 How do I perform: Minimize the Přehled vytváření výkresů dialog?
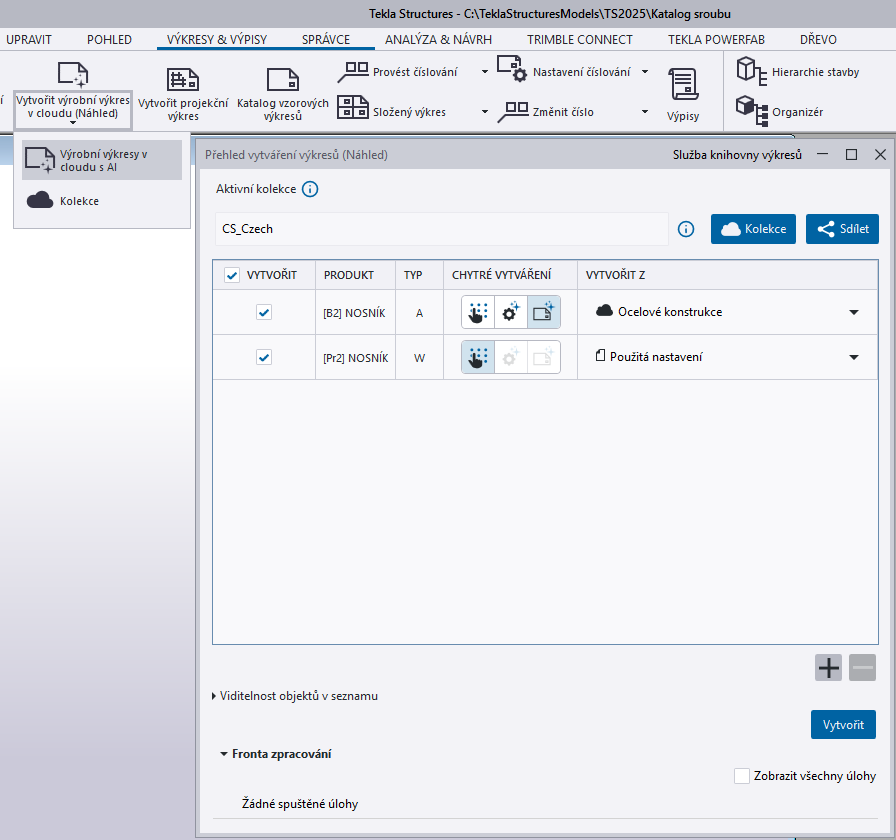pyautogui.click(x=822, y=155)
